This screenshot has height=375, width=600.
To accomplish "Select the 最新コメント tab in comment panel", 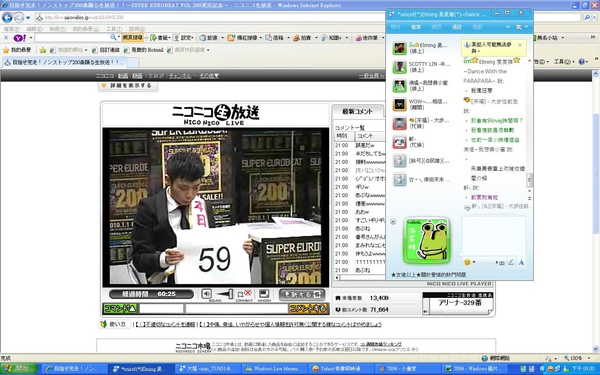I will 357,111.
